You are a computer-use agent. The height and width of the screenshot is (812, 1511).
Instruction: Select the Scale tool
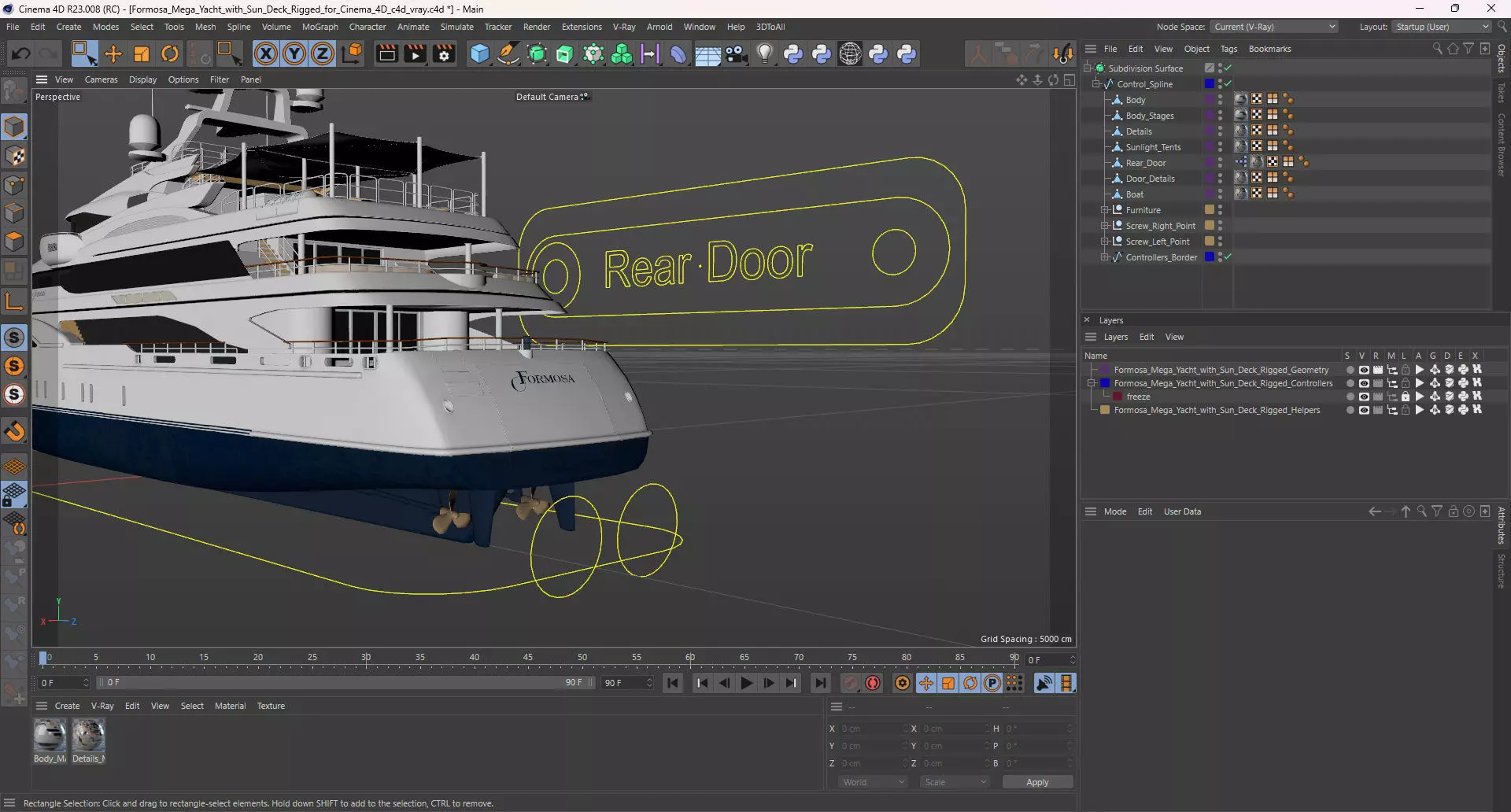click(142, 54)
